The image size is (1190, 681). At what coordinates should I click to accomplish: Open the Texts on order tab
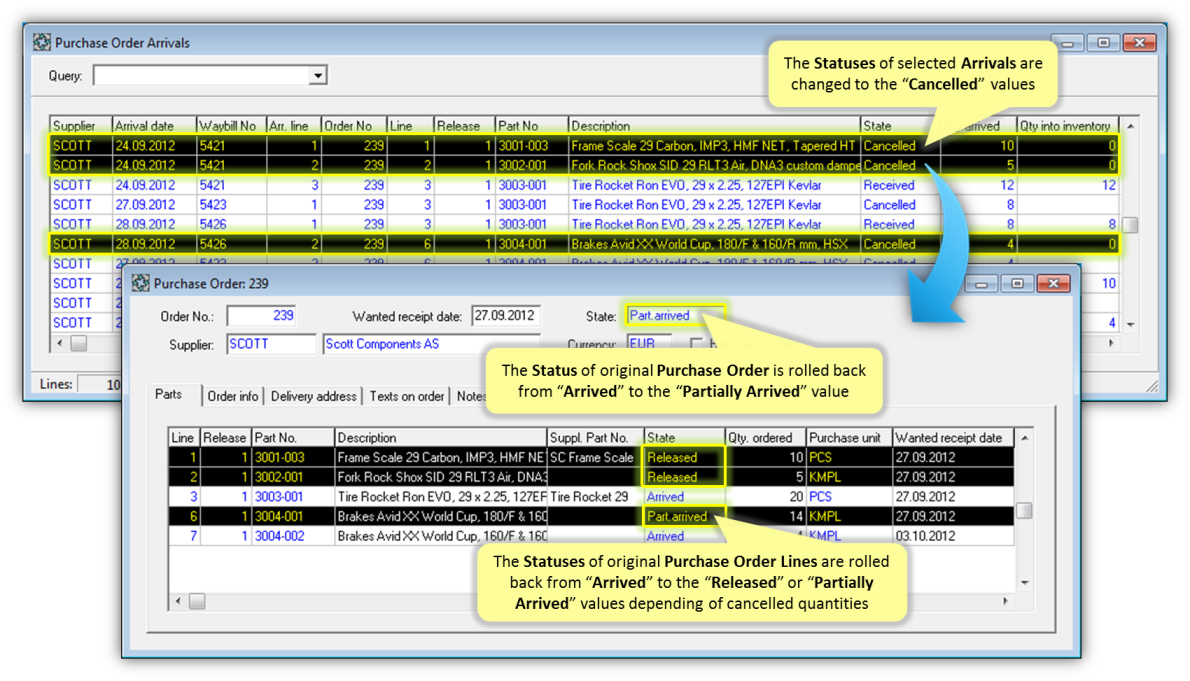pyautogui.click(x=407, y=396)
